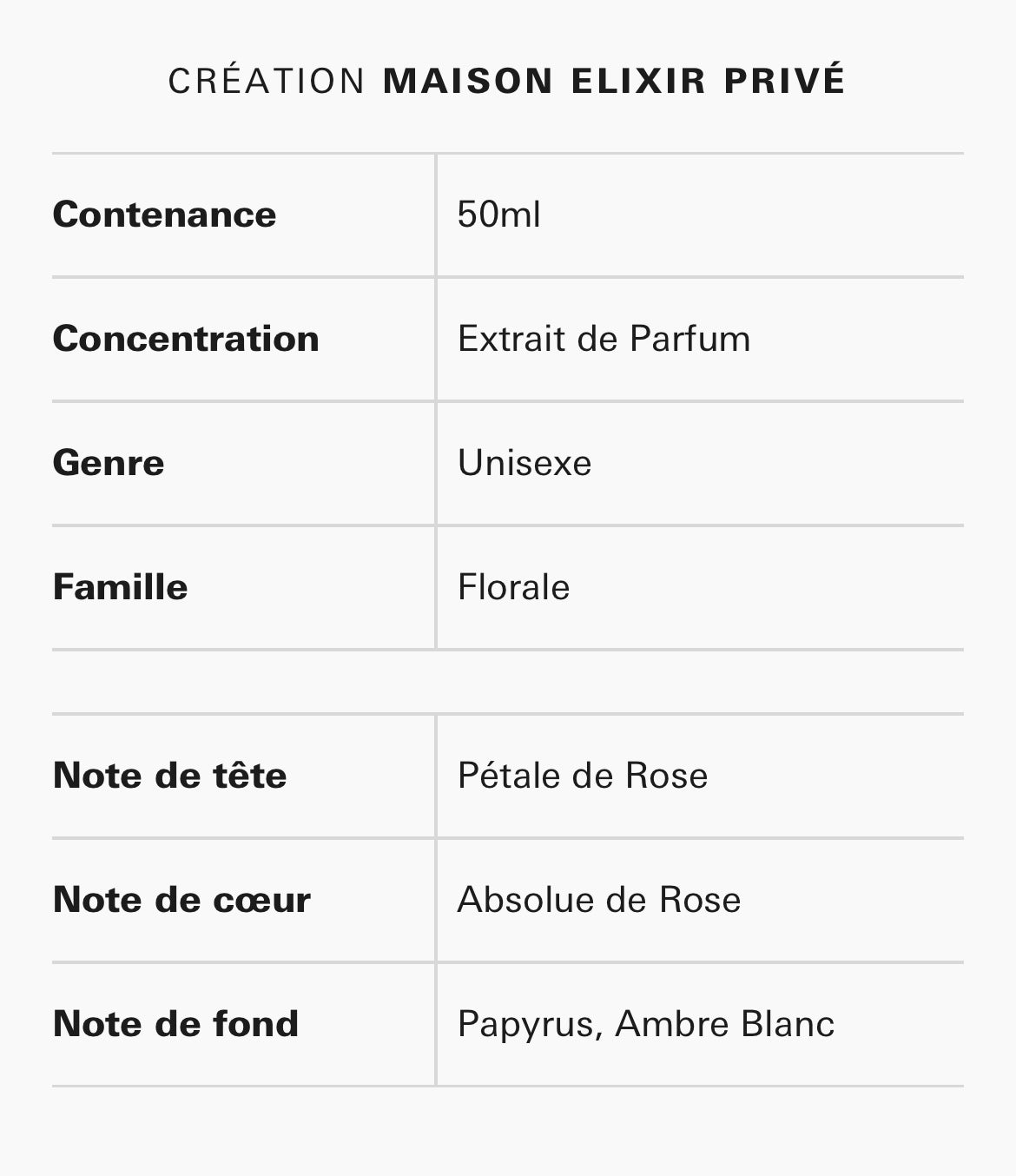1016x1176 pixels.
Task: Click the words Ambre Blanc
Action: [725, 1024]
